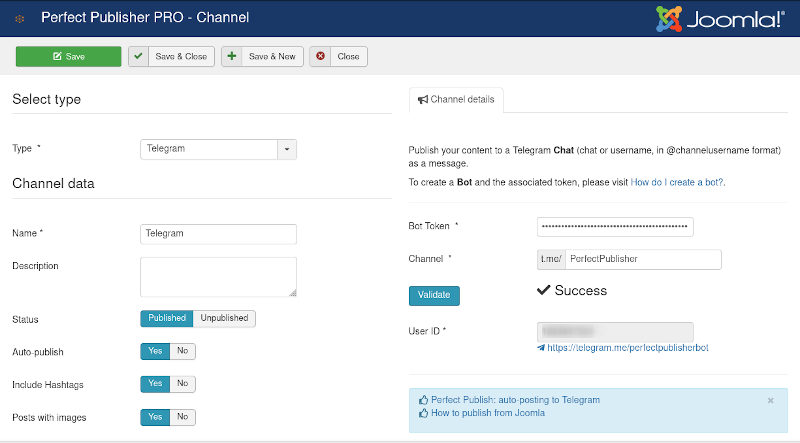The image size is (800, 443).
Task: Click thumbs-up icon beside How to publish
Action: (x=423, y=413)
